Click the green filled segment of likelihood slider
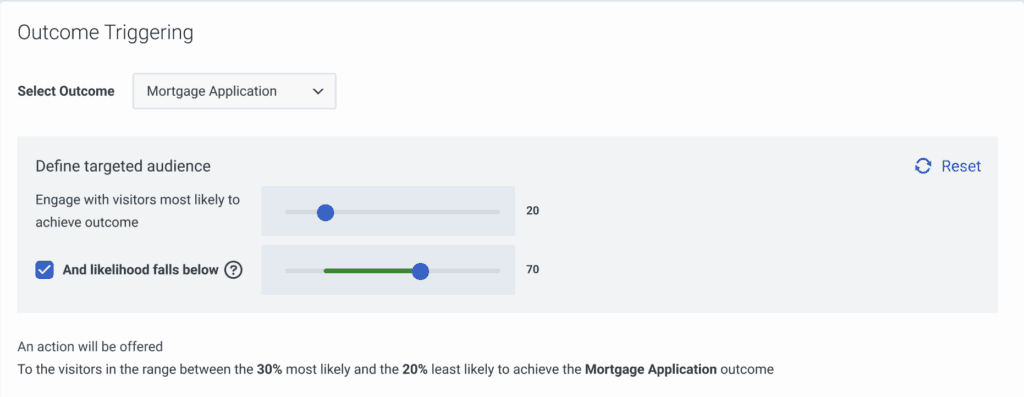Image resolution: width=1024 pixels, height=397 pixels. point(368,271)
